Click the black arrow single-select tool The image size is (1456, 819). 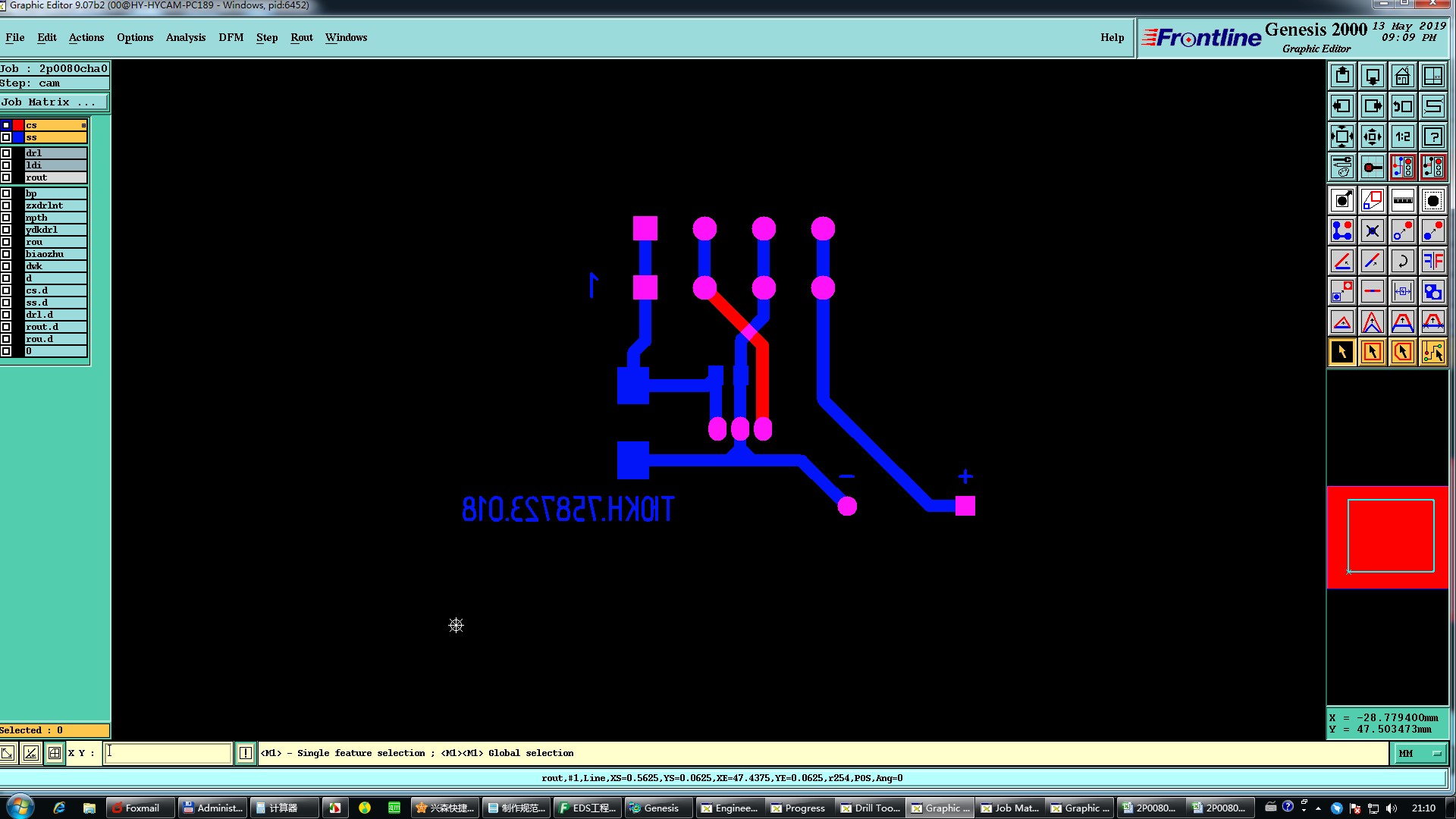pos(1341,352)
